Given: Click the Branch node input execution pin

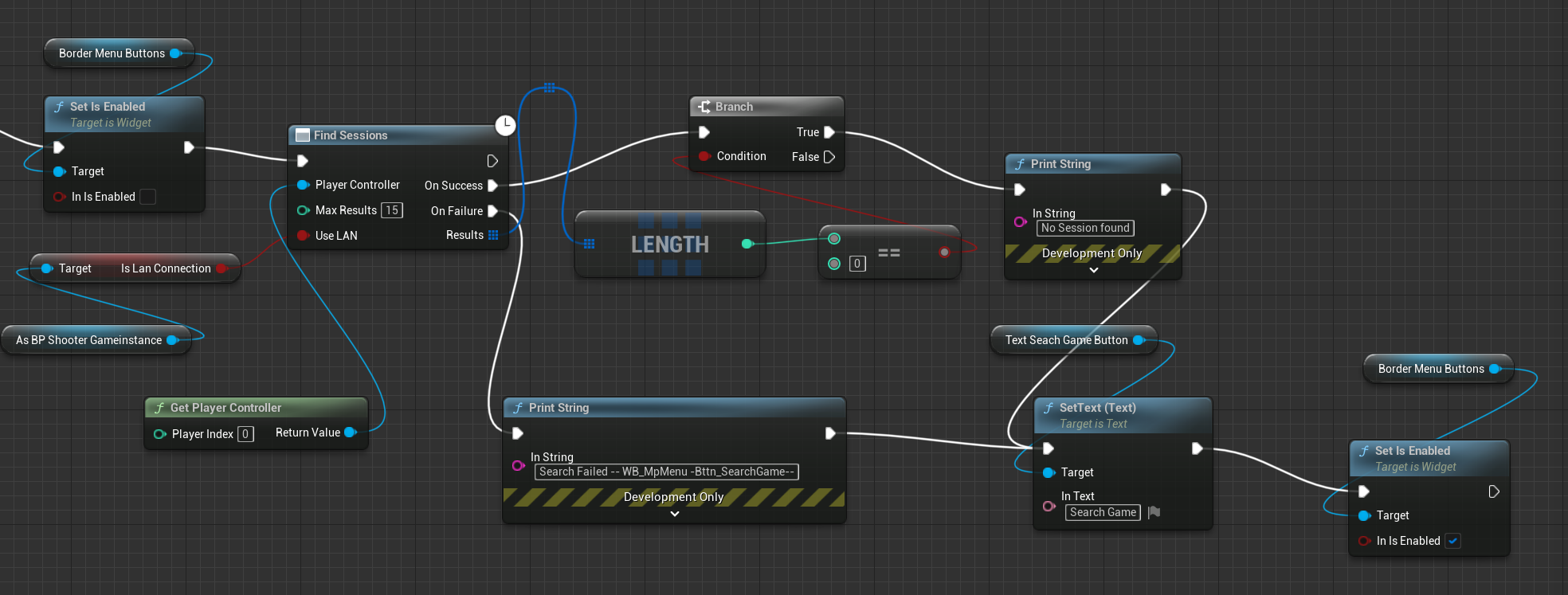Looking at the screenshot, I should click(704, 132).
